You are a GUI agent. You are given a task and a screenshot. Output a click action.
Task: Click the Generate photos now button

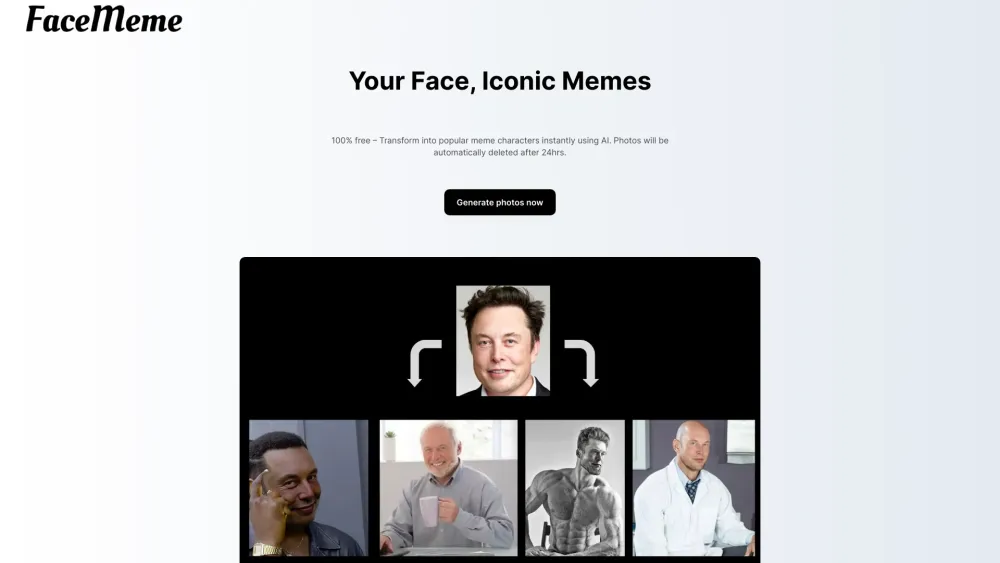click(499, 202)
